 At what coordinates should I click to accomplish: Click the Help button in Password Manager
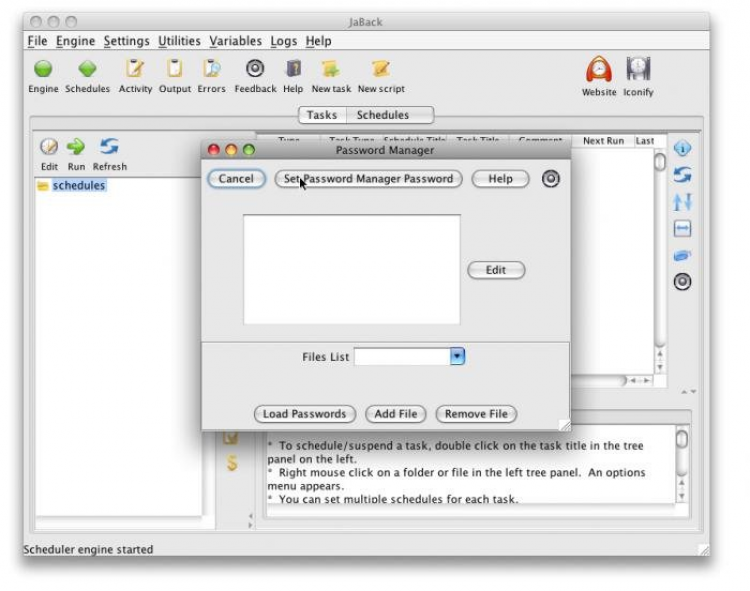click(x=500, y=179)
